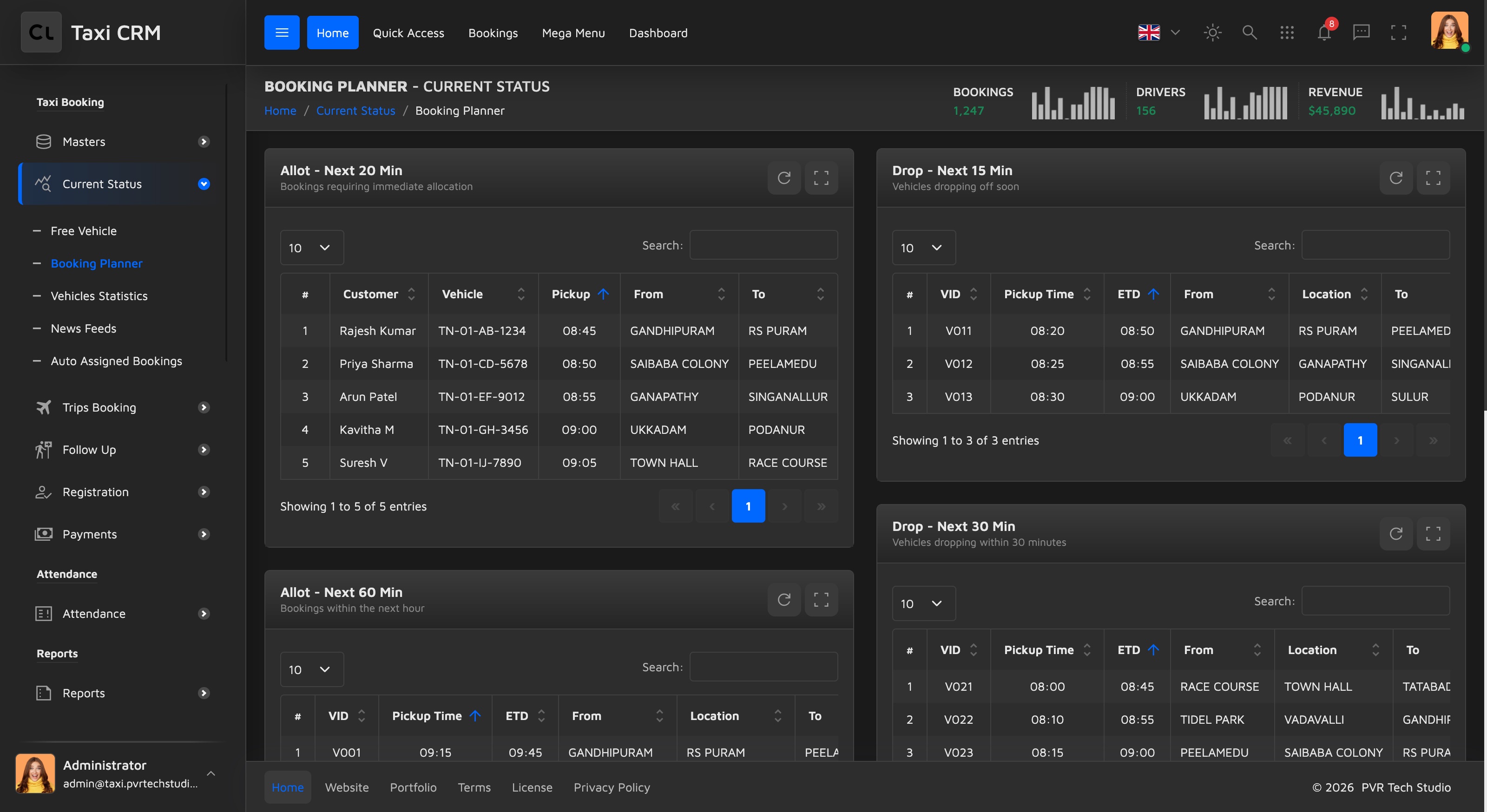Refresh the Drop - Next 15 Min panel
The height and width of the screenshot is (812, 1487).
[1396, 178]
